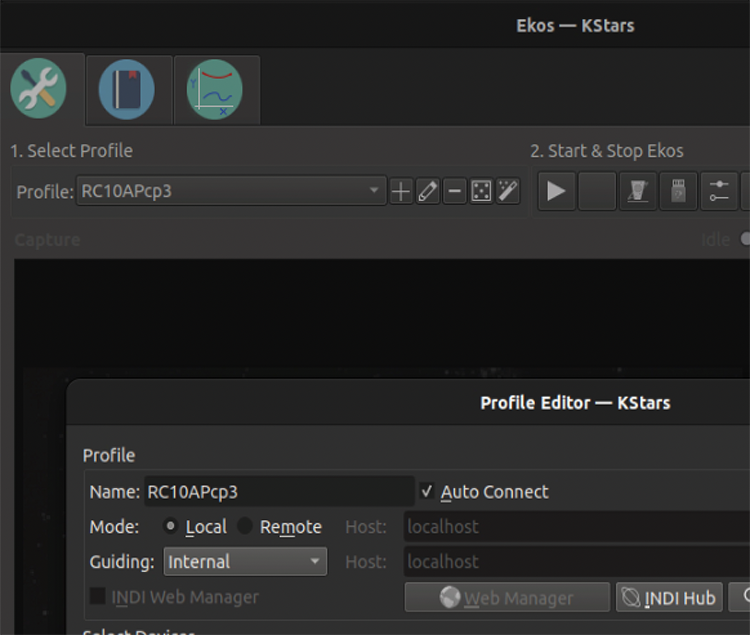Switch to the Scheduler notebook tab

(x=127, y=89)
